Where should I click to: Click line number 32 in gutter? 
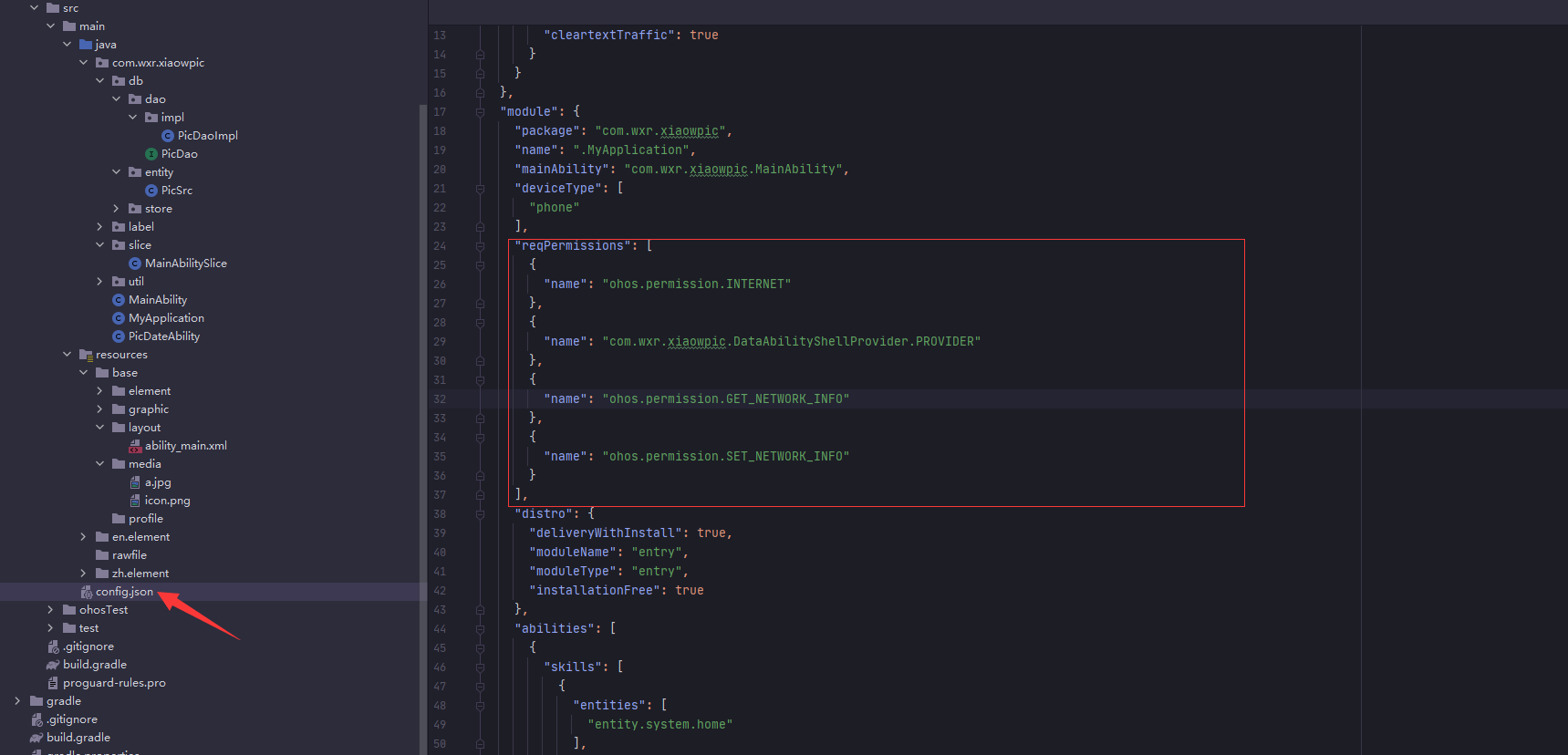point(440,399)
